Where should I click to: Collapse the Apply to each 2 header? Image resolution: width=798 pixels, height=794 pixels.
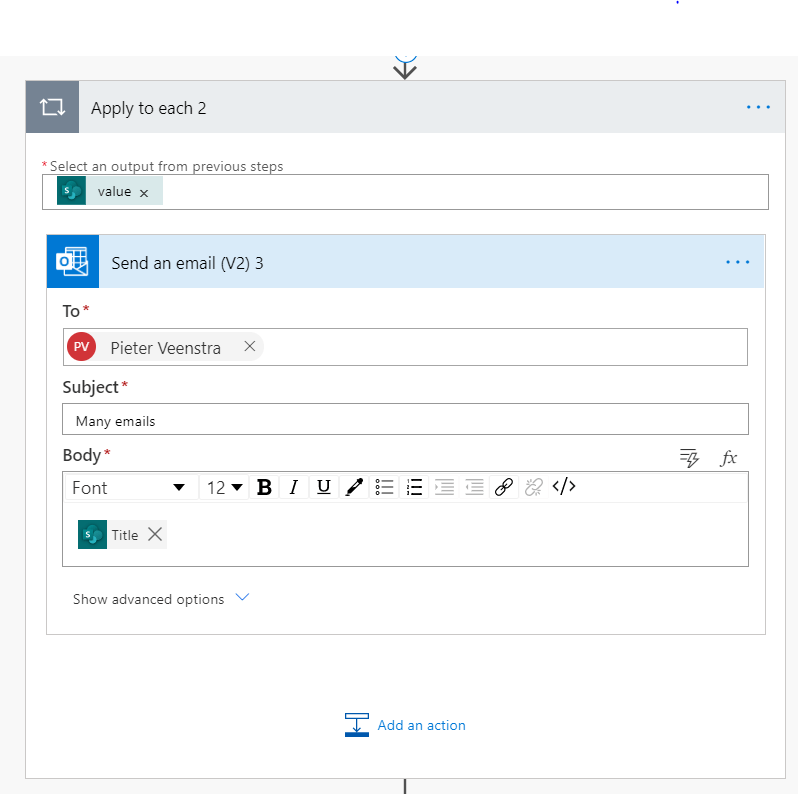[405, 107]
